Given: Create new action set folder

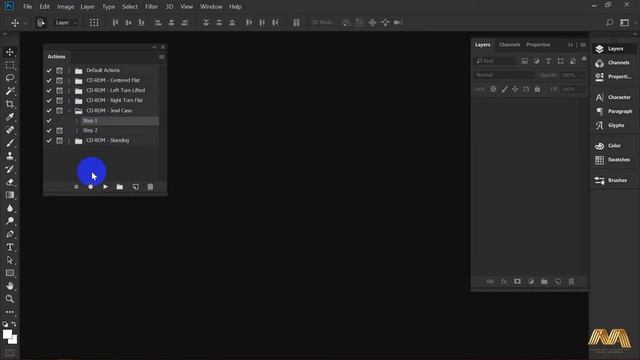Looking at the screenshot, I should [x=120, y=187].
